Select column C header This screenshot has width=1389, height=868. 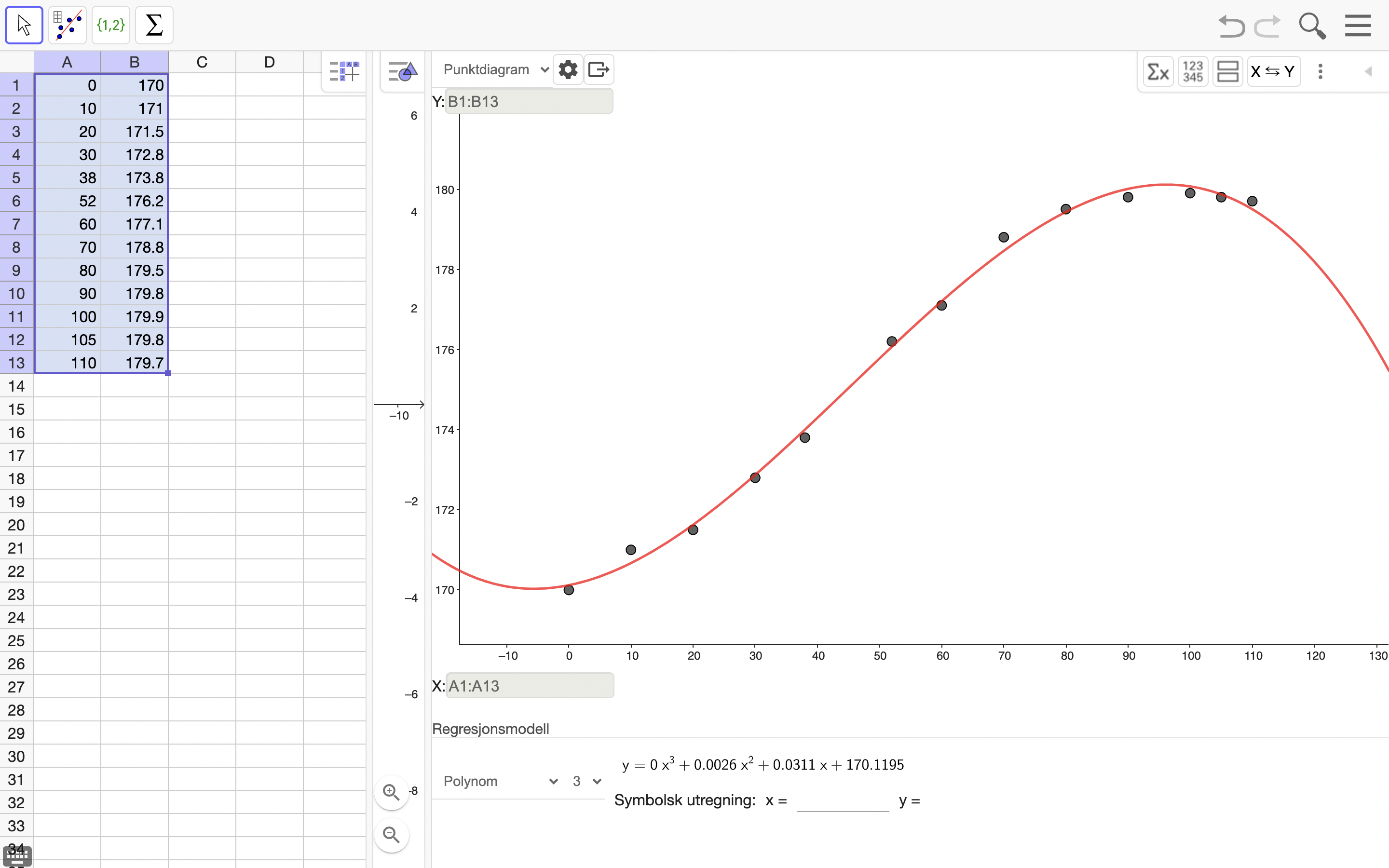pos(202,62)
